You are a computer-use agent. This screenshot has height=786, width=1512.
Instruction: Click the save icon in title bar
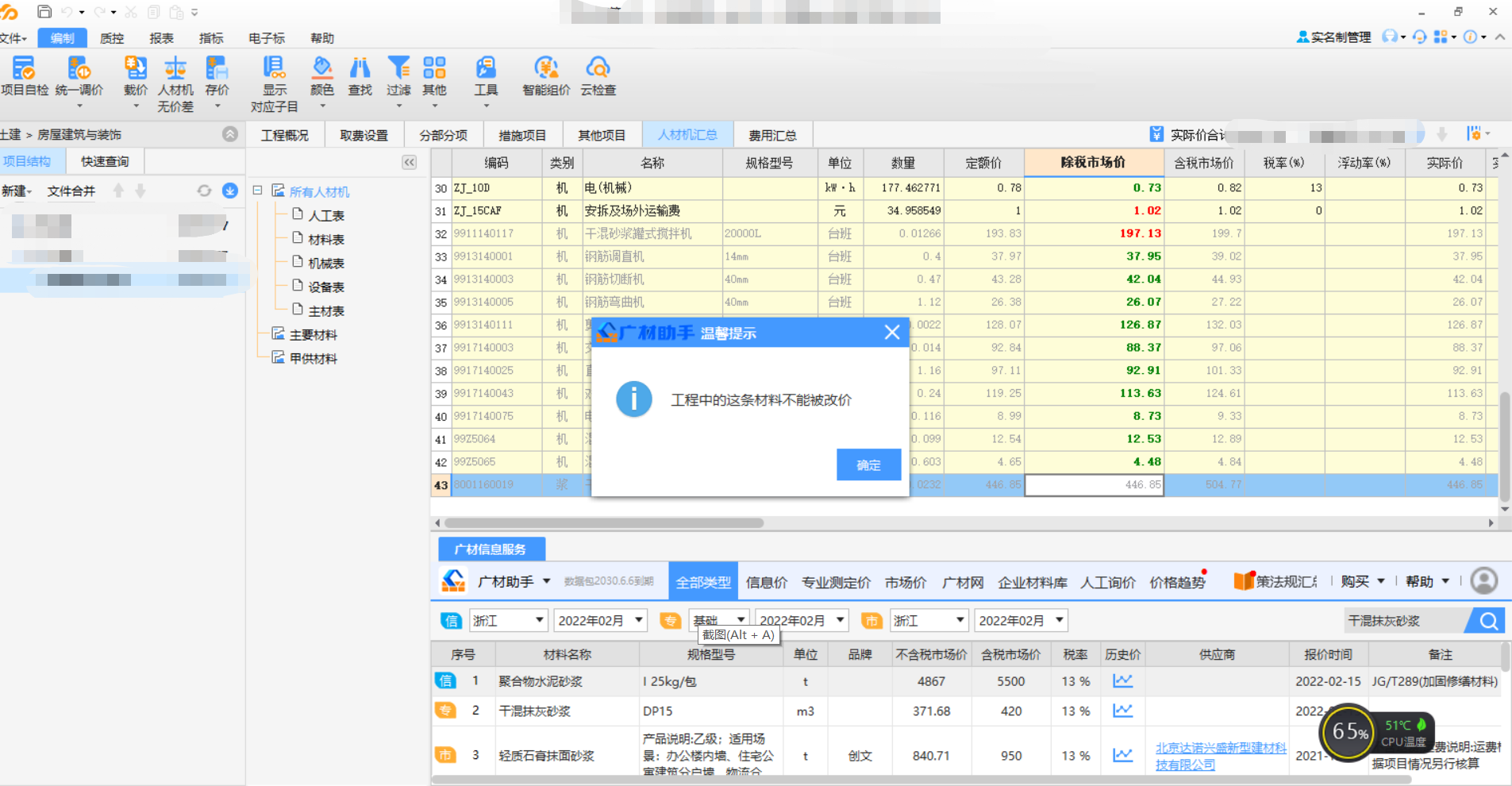click(44, 12)
